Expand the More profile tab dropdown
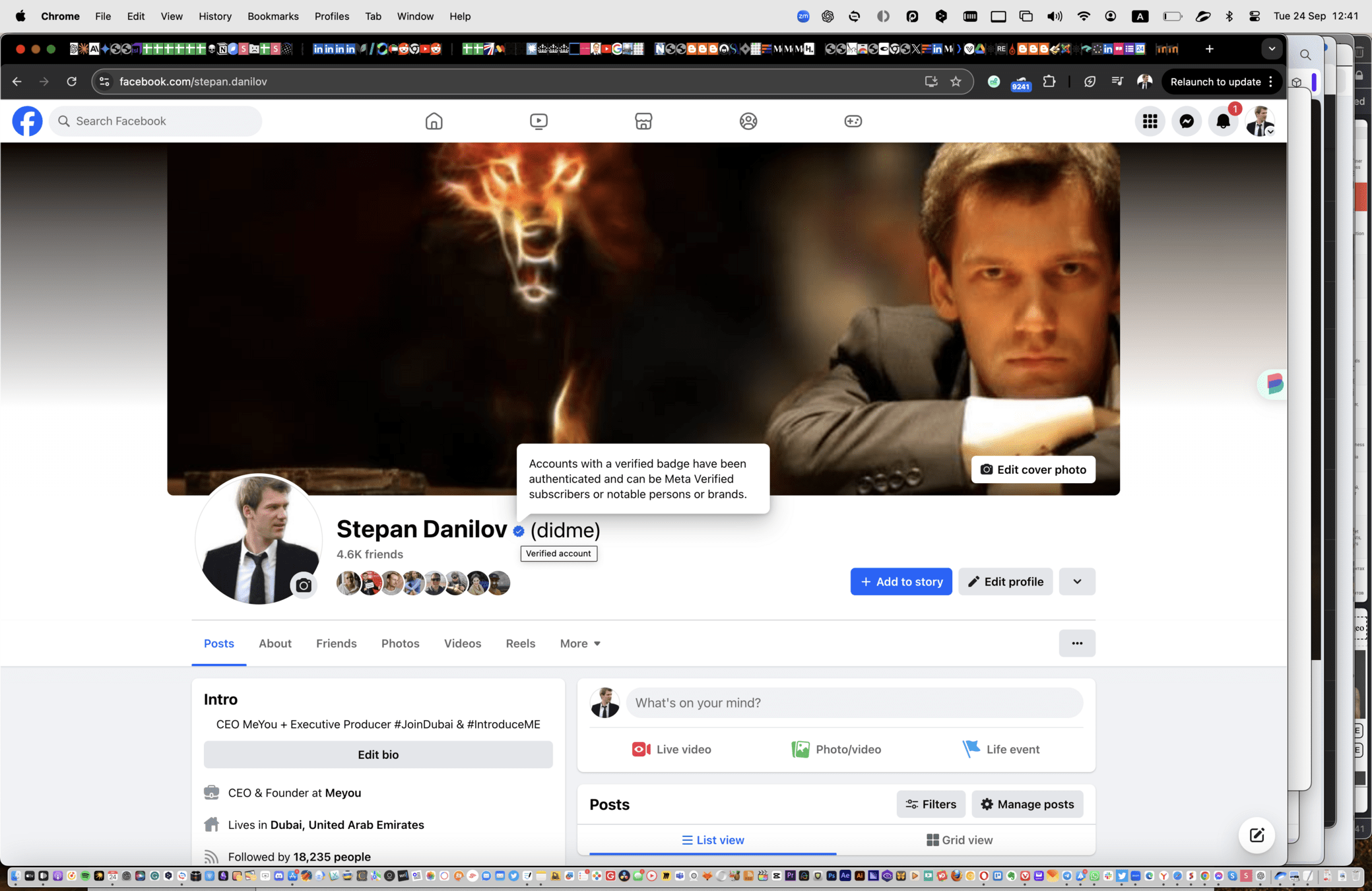Viewport: 1372px width, 891px height. click(580, 643)
